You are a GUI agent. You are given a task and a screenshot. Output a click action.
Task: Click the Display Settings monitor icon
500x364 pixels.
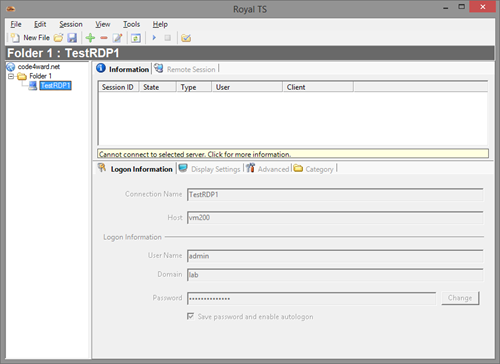[183, 168]
